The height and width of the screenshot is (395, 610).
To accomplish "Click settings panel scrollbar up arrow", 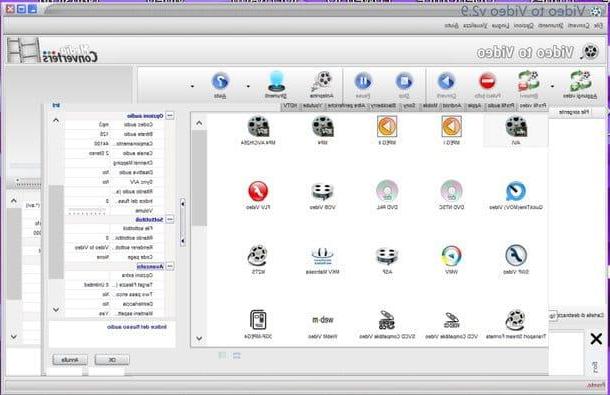I will [x=56, y=120].
